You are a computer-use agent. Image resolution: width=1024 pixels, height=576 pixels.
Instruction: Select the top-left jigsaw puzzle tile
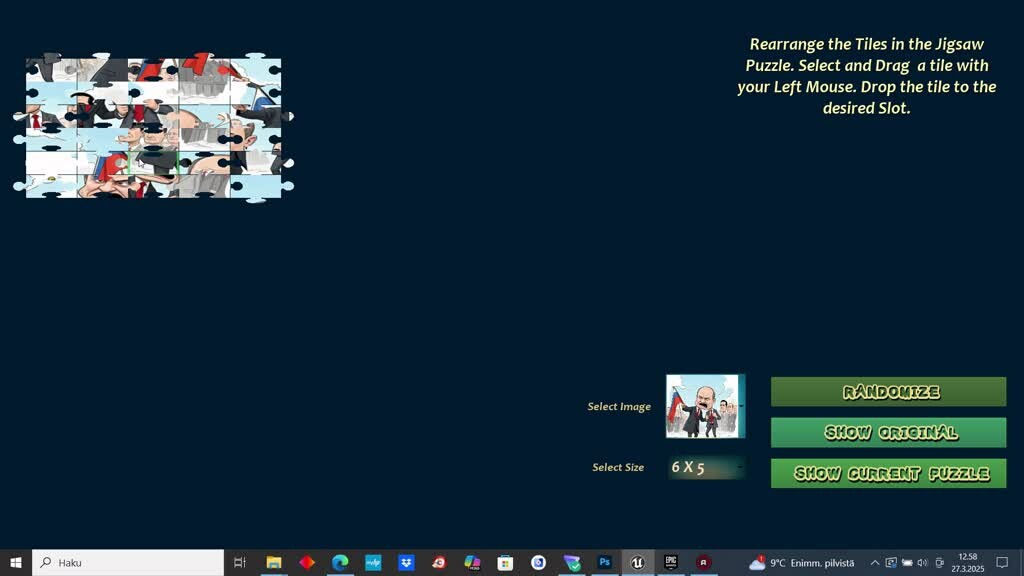tap(51, 71)
